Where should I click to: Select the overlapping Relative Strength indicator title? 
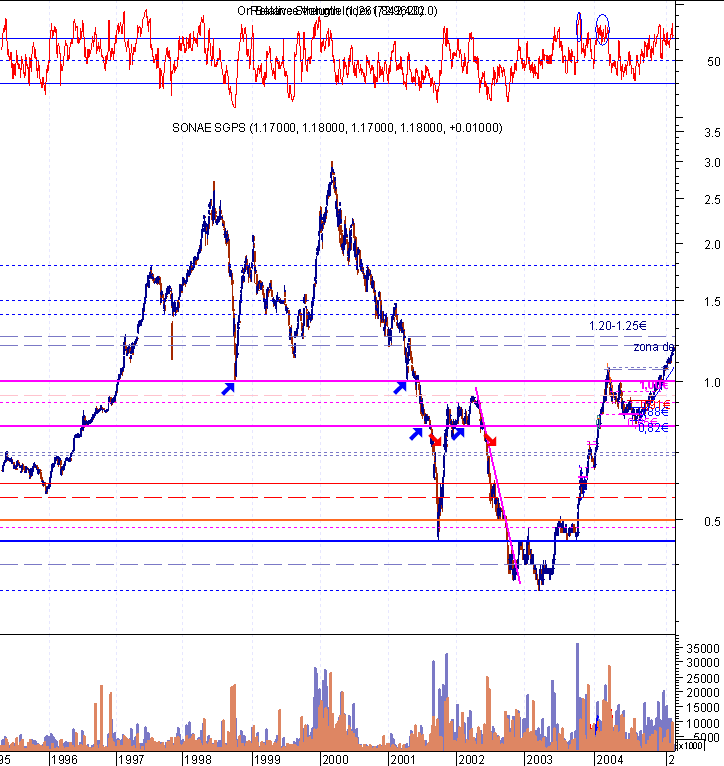(x=337, y=11)
